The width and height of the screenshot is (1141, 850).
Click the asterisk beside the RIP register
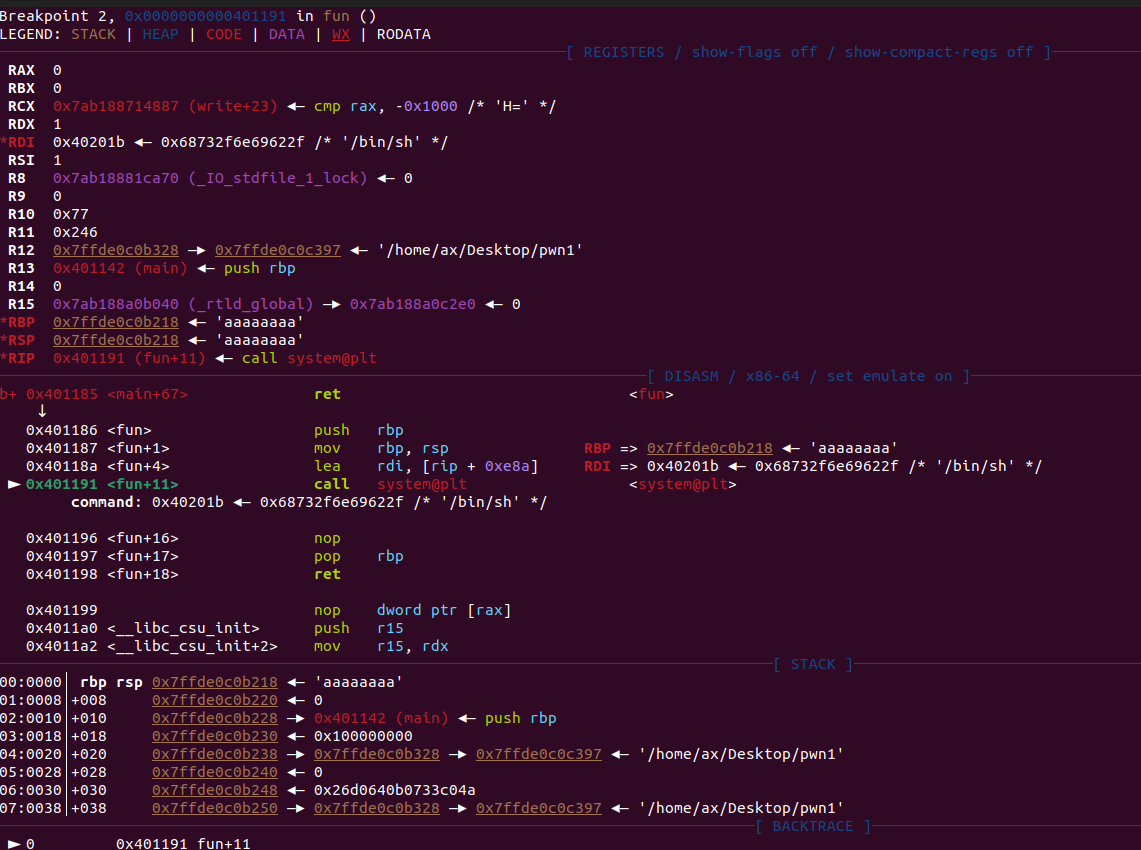pyautogui.click(x=4, y=358)
